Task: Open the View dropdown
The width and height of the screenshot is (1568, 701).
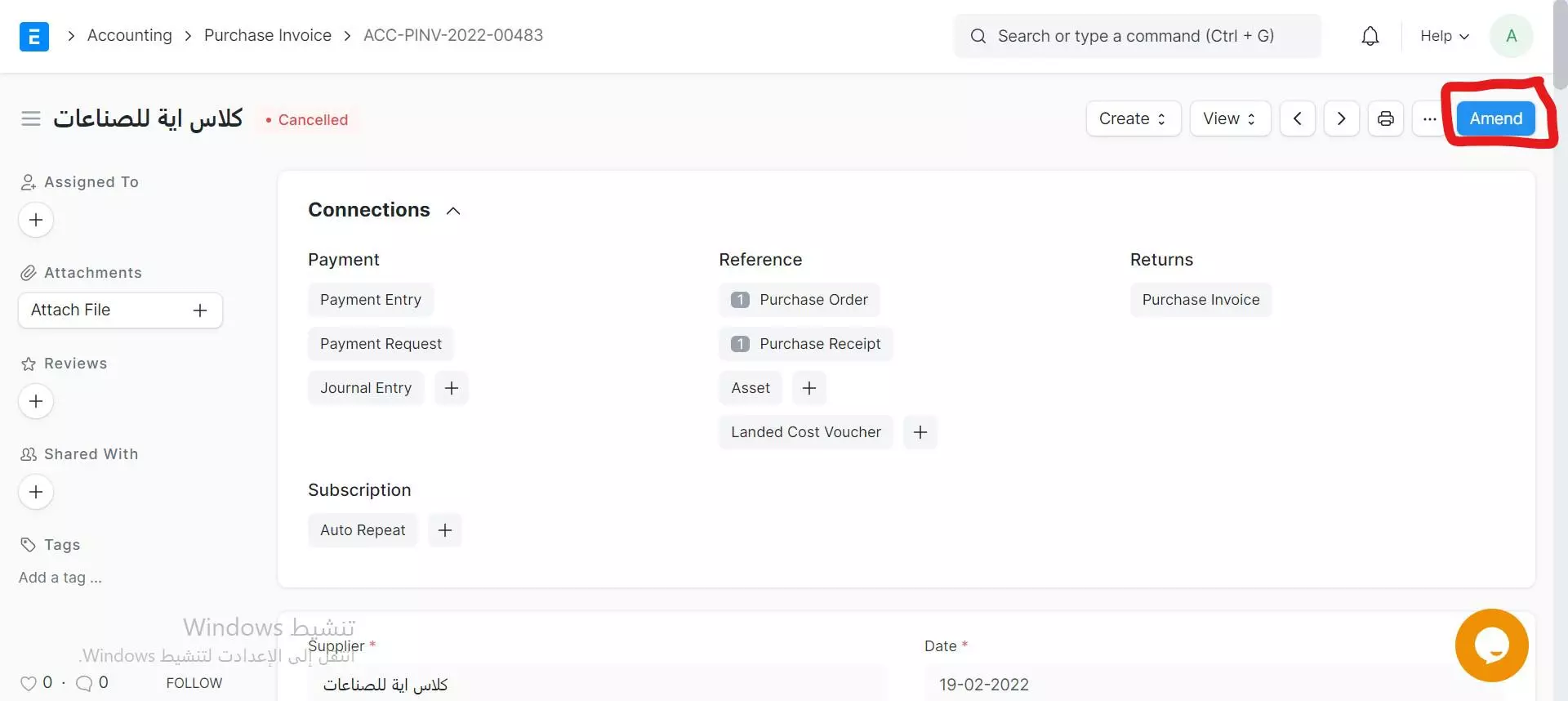Action: (1230, 118)
